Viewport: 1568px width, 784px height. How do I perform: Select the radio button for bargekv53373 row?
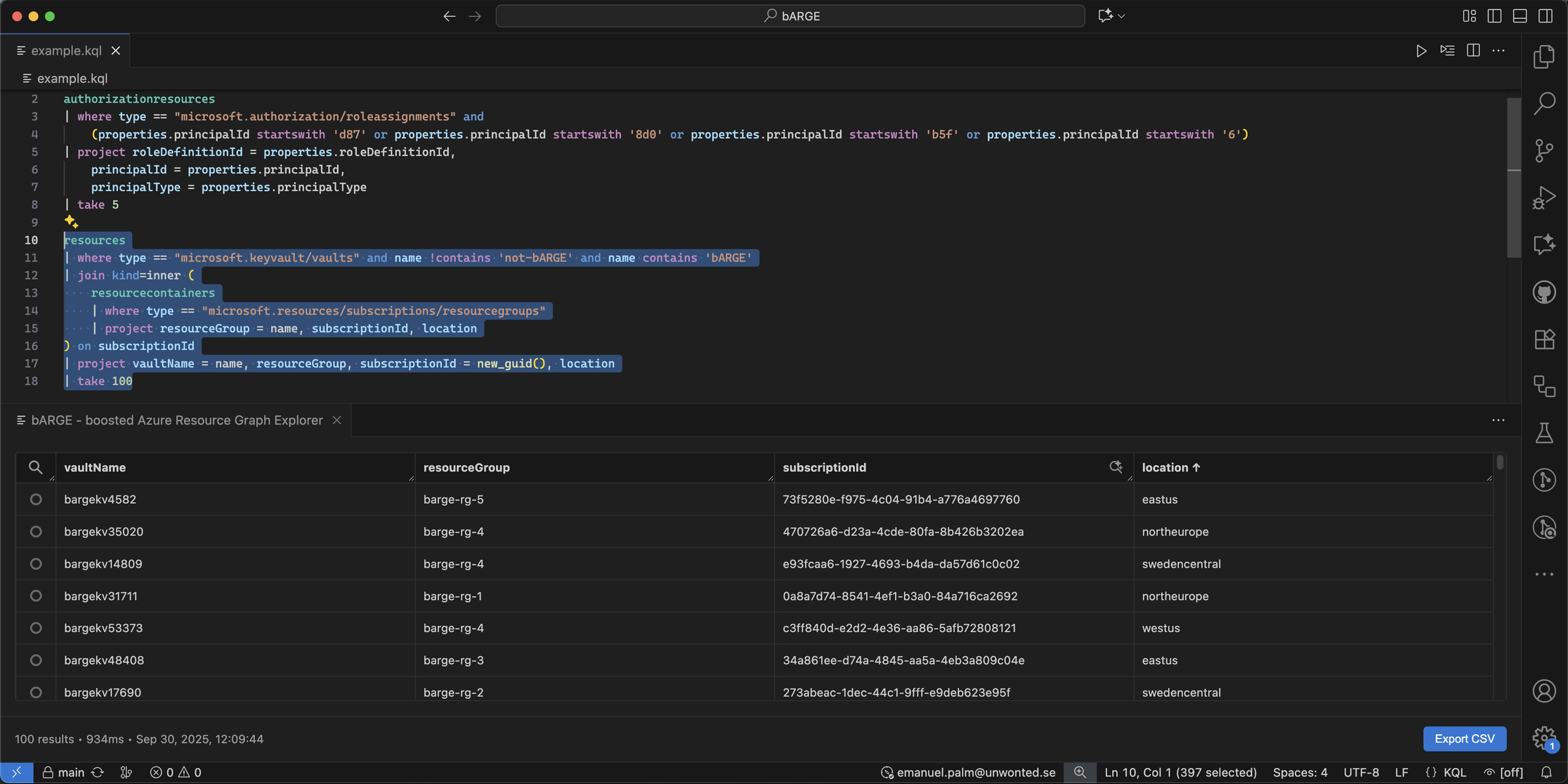coord(36,628)
